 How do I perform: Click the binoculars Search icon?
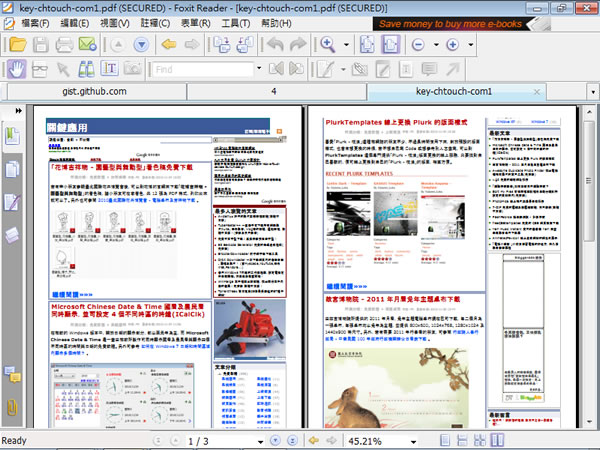coord(86,69)
